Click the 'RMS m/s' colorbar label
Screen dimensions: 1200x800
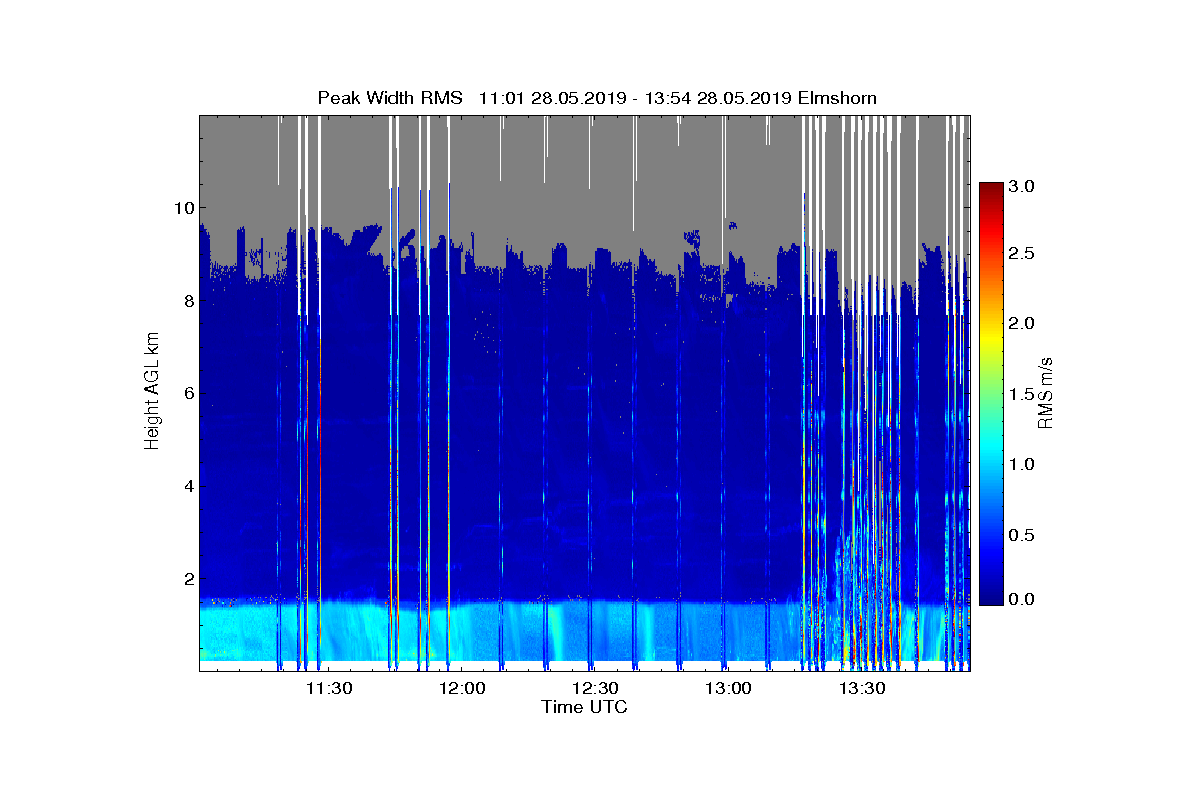coord(1045,392)
